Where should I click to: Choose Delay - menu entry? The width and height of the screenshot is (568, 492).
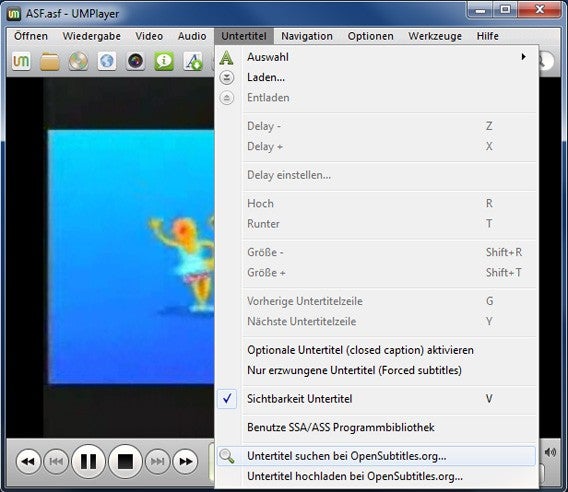pyautogui.click(x=376, y=126)
